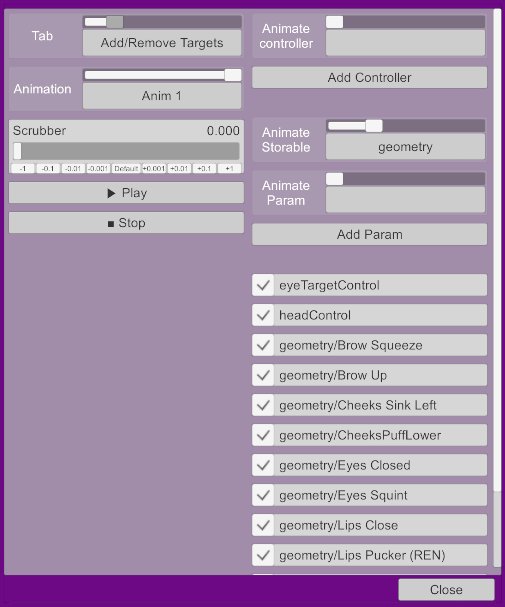Click the Add Controller button
Image resolution: width=505 pixels, height=607 pixels.
coord(369,77)
